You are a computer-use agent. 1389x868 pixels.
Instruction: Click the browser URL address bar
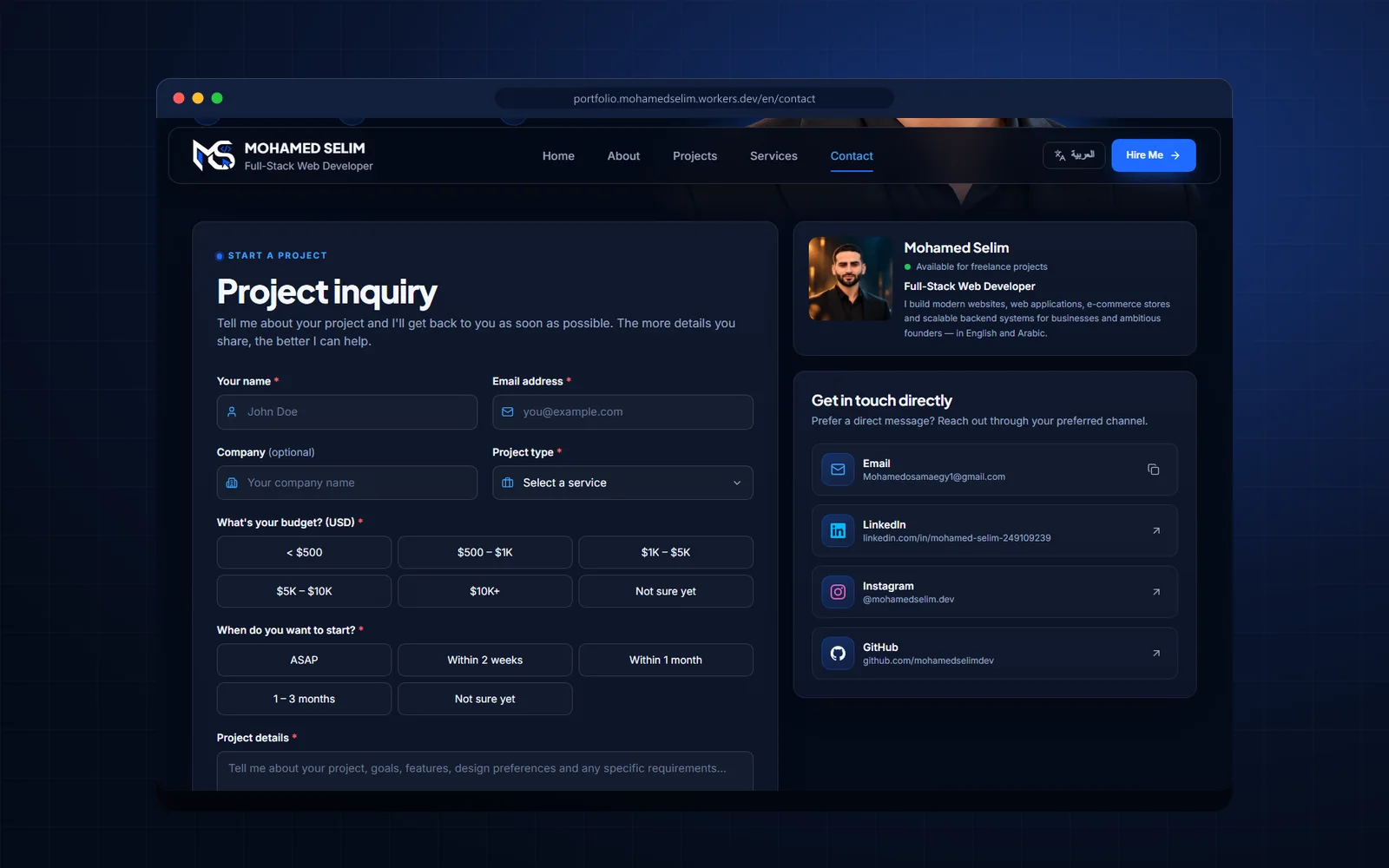tap(694, 98)
